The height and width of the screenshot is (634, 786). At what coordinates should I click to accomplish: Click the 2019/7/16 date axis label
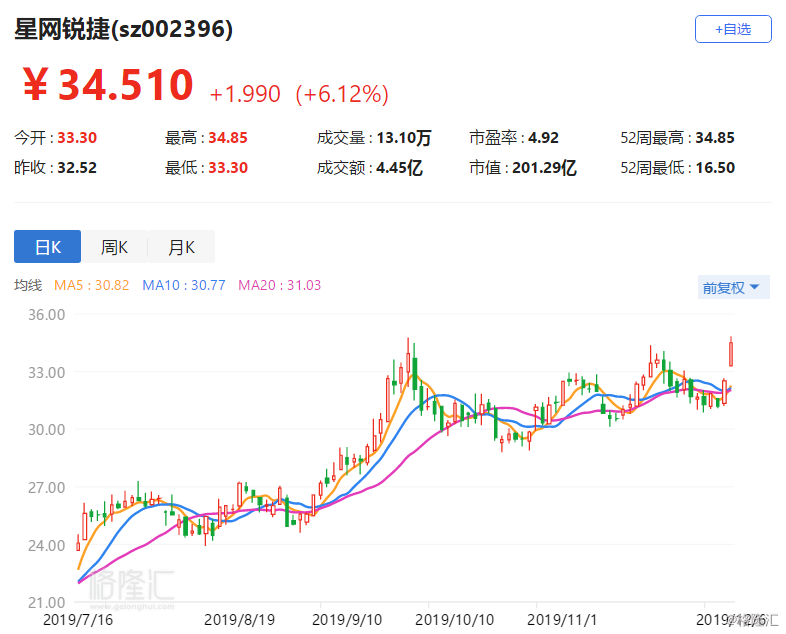78,620
